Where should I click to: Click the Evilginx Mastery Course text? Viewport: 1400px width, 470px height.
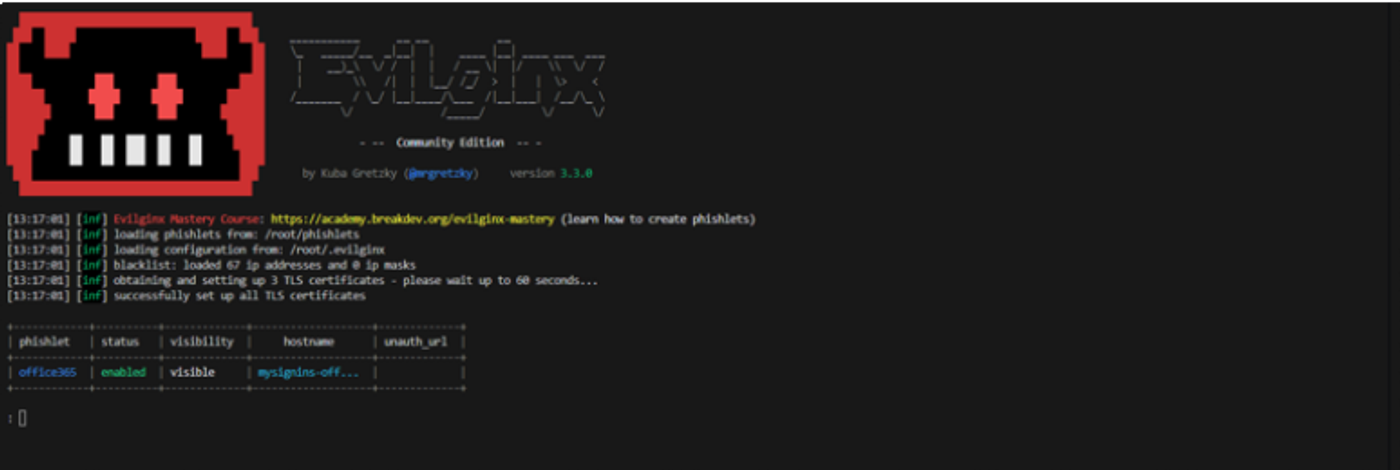(188, 219)
